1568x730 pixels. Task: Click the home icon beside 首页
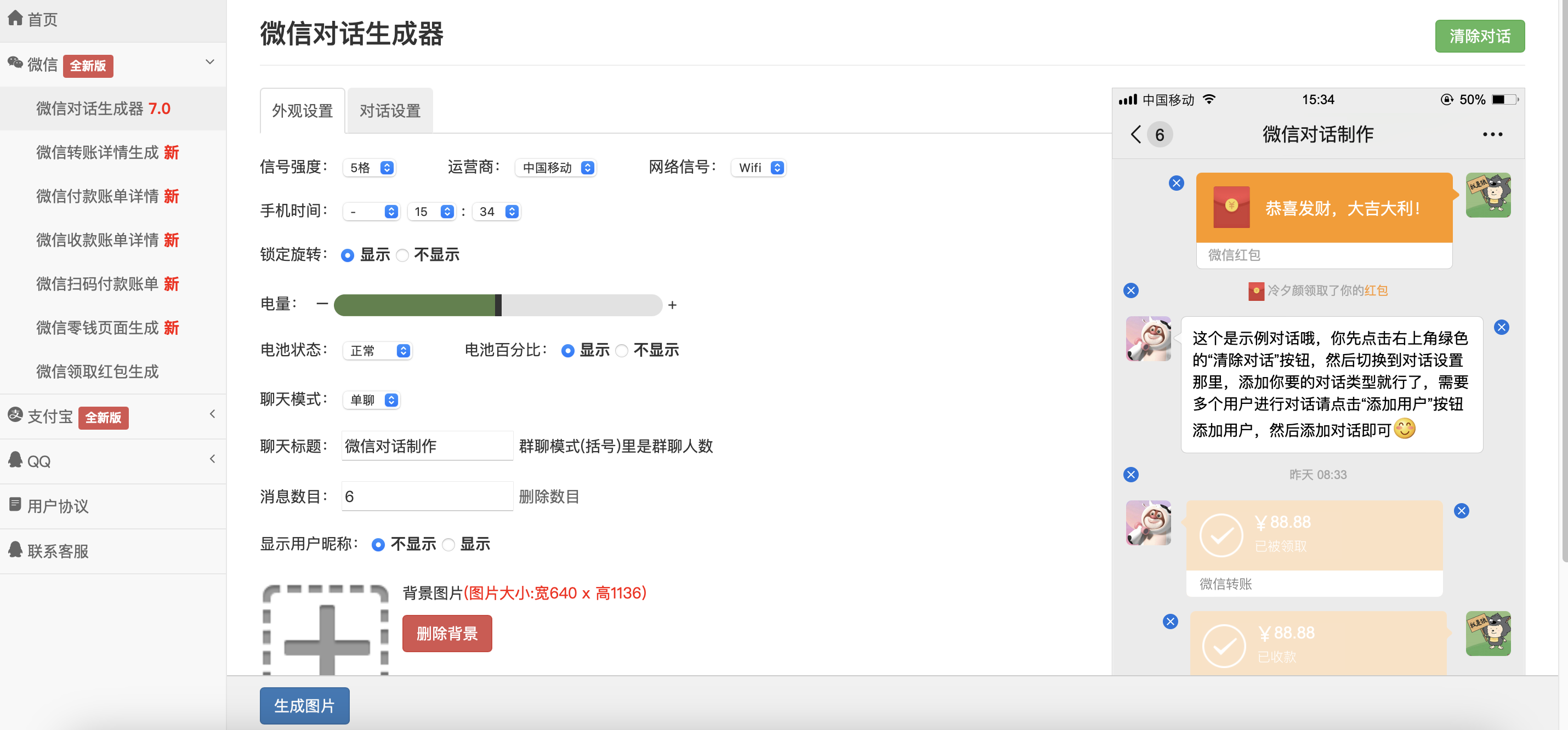(x=15, y=18)
